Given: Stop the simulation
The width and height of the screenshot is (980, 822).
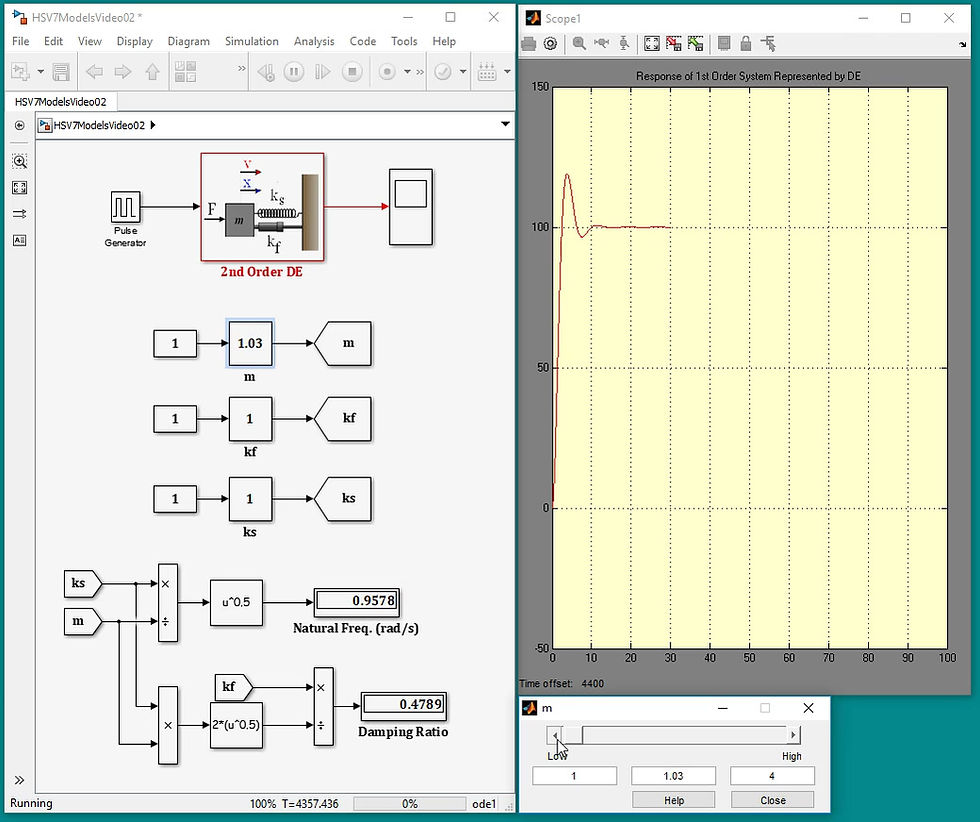Looking at the screenshot, I should (352, 72).
